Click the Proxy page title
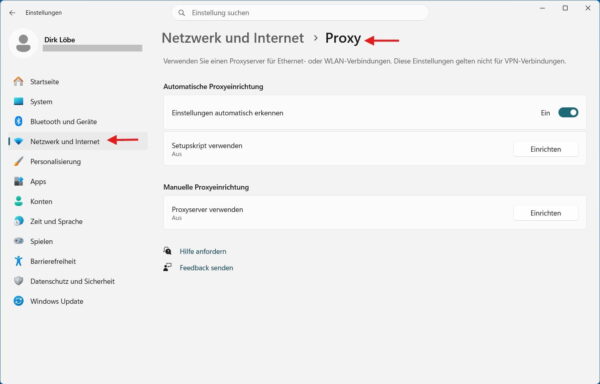600x384 pixels. point(343,38)
